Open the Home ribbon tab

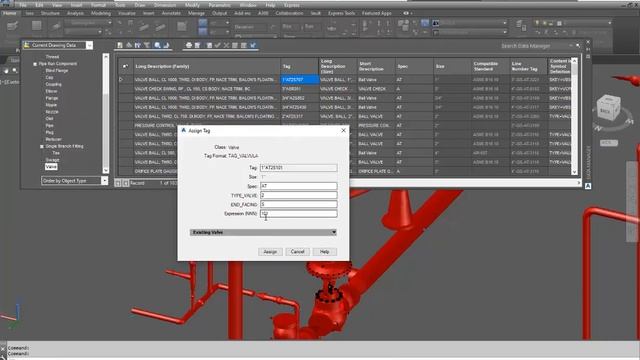pyautogui.click(x=9, y=13)
